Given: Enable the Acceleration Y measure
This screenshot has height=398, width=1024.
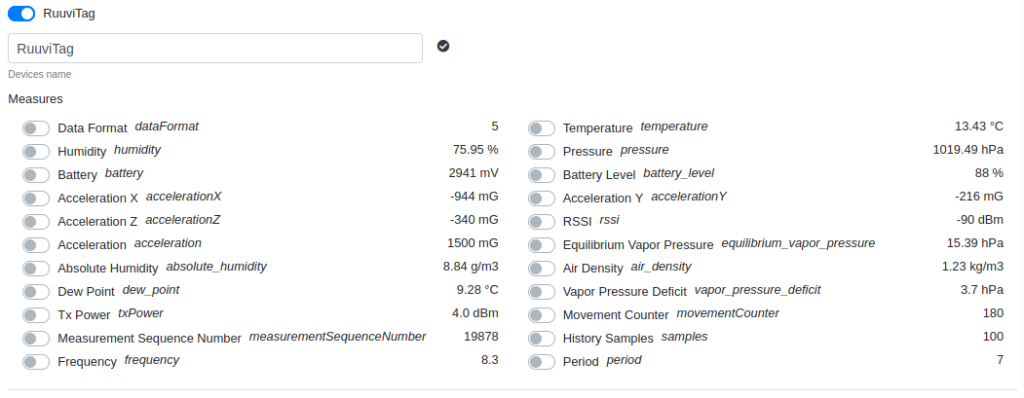Looking at the screenshot, I should point(541,198).
